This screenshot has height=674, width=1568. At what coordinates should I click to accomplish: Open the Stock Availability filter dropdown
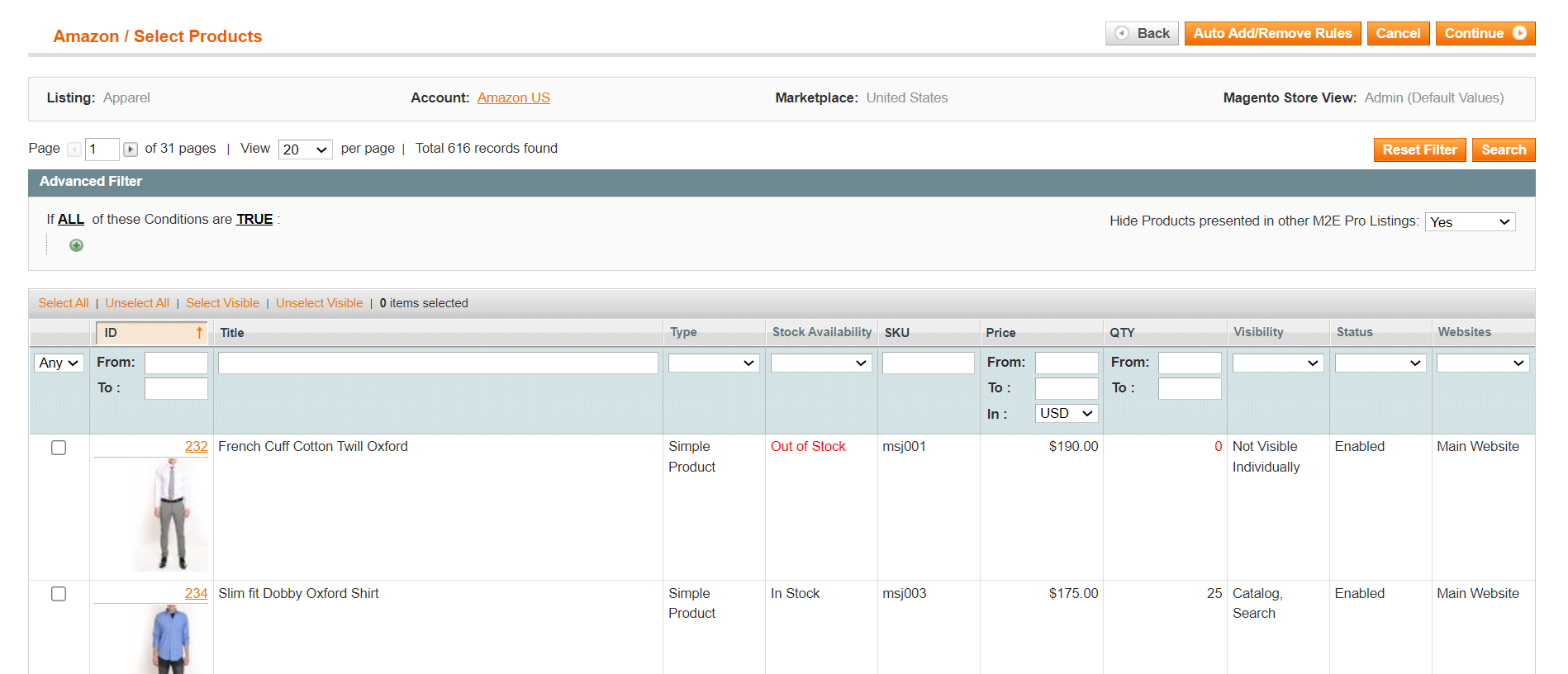820,363
